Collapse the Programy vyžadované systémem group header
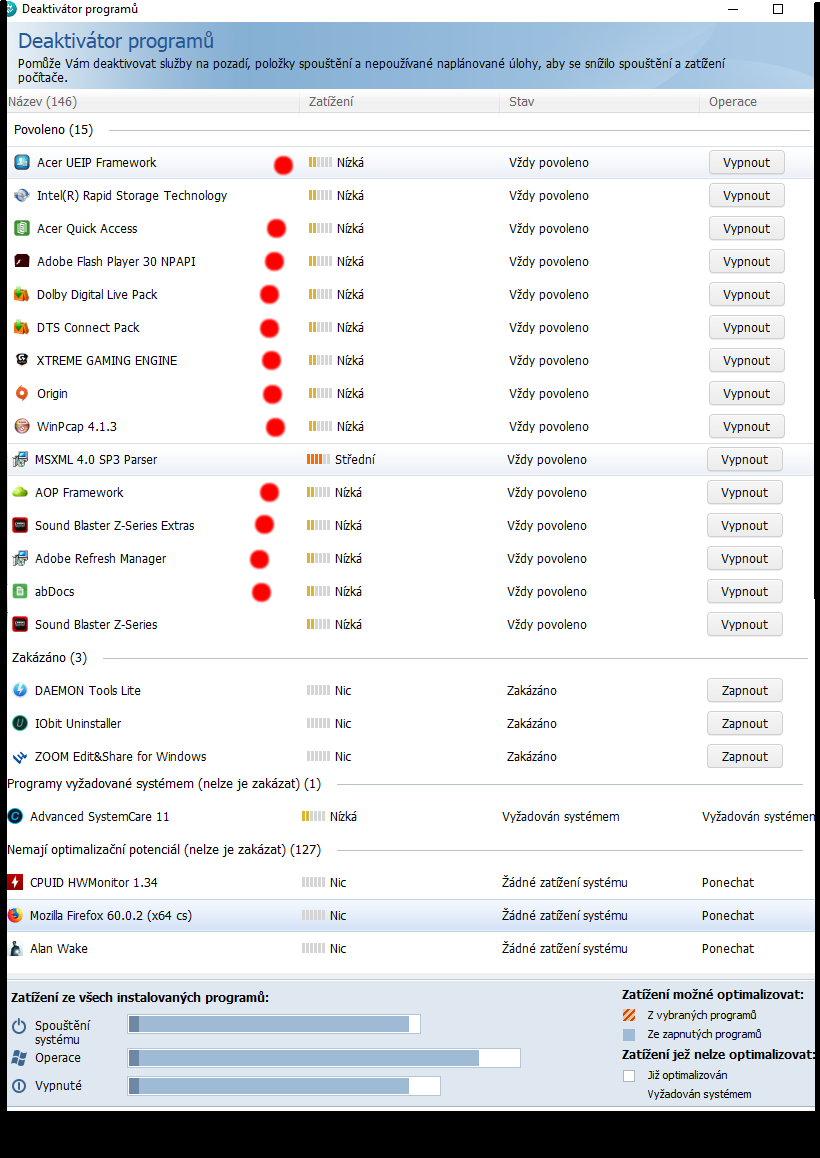Screen dimensions: 820x1158 [x=164, y=784]
